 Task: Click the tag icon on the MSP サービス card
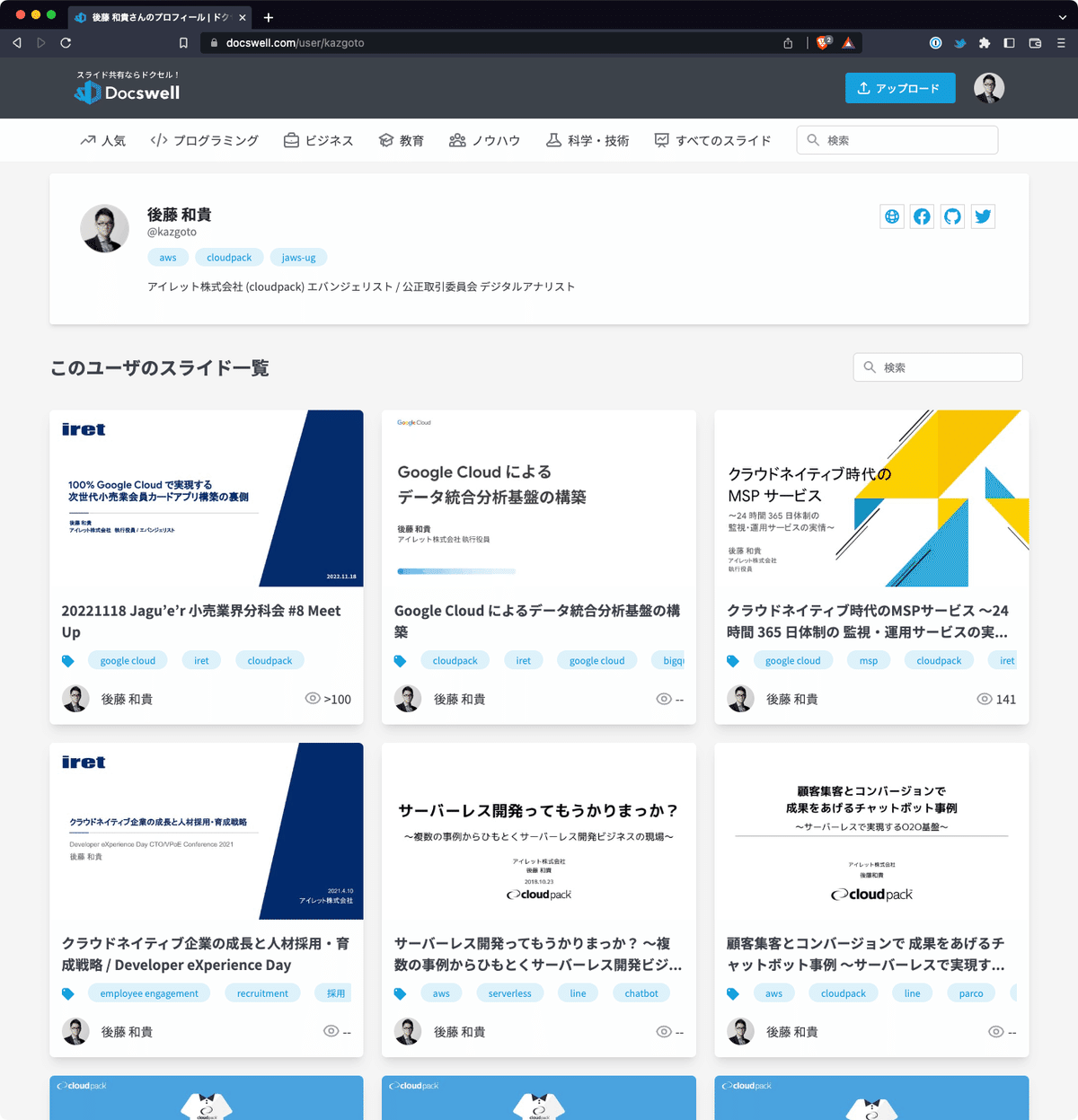click(733, 661)
